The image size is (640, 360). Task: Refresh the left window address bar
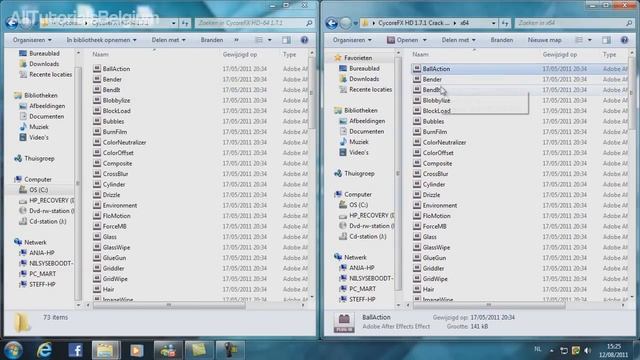(x=185, y=23)
